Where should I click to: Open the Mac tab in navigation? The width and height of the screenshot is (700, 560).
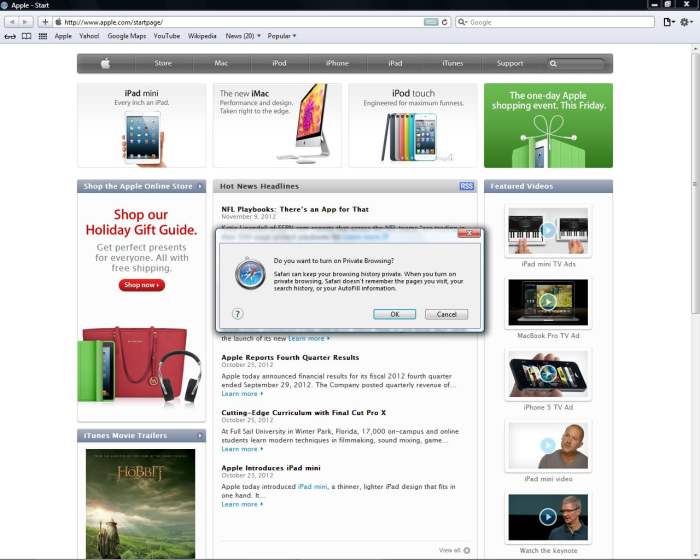pyautogui.click(x=221, y=63)
